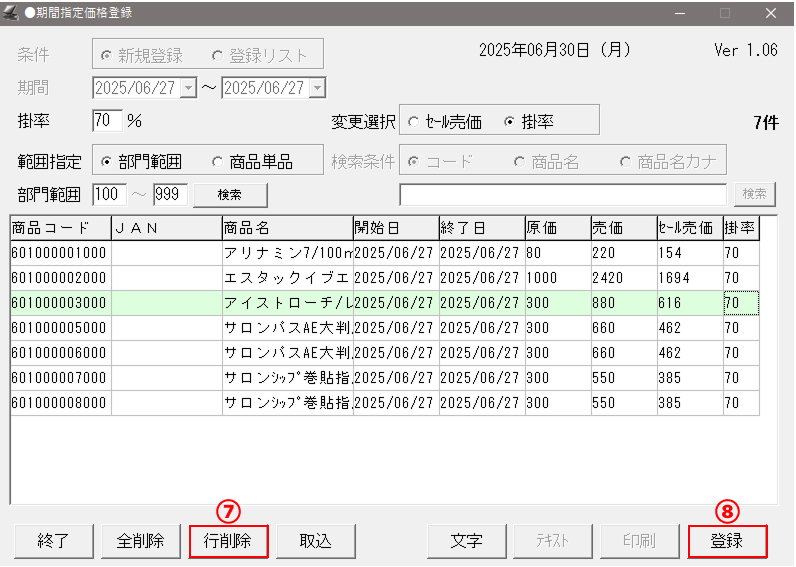Image resolution: width=796 pixels, height=567 pixels.
Task: Select the 商品単品 radio button
Action: (x=218, y=161)
